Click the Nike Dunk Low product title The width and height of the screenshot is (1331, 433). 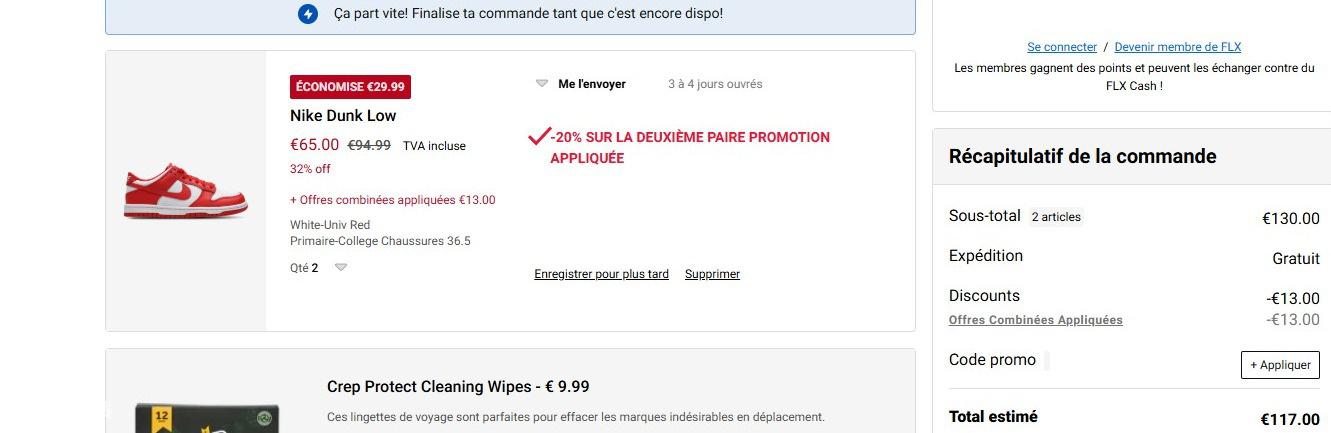[343, 116]
